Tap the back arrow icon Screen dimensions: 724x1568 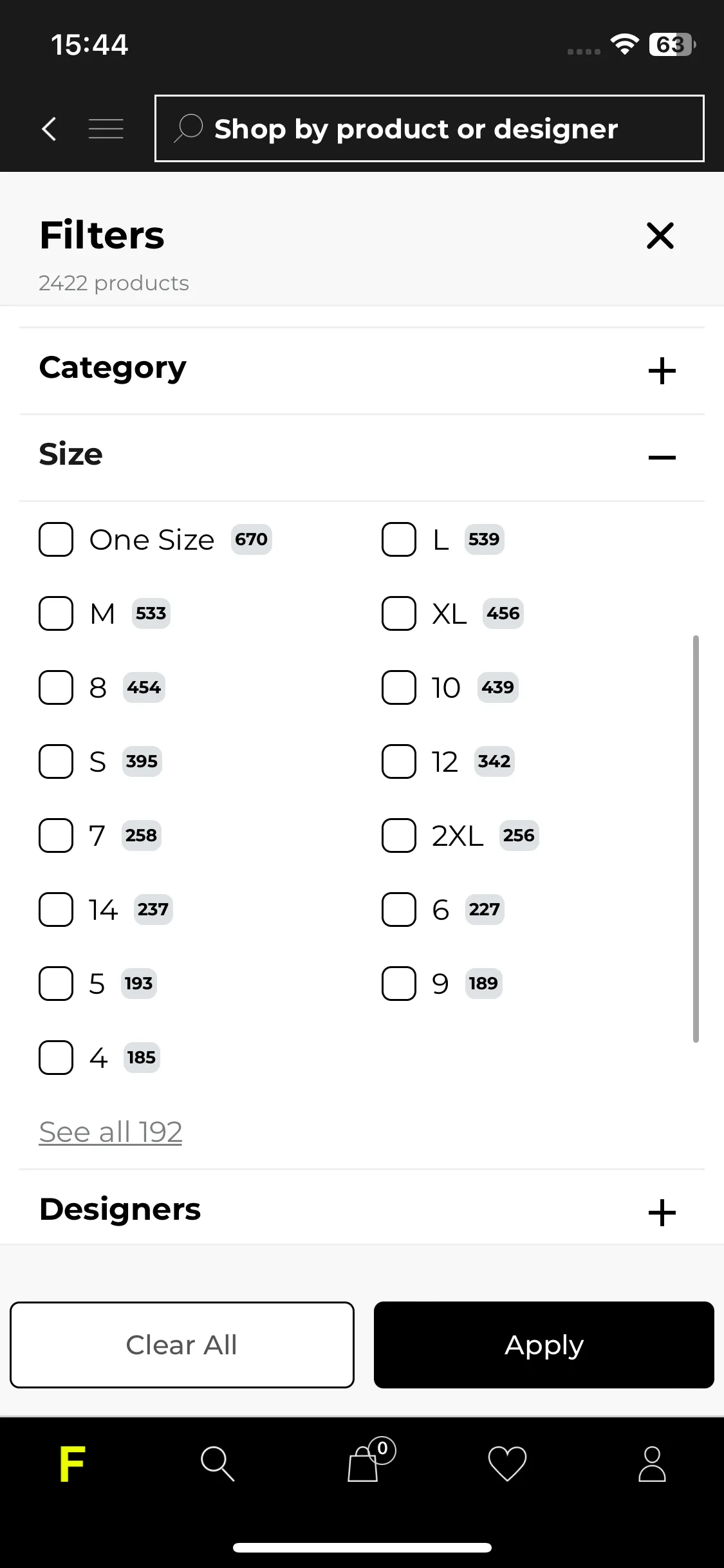click(x=49, y=129)
